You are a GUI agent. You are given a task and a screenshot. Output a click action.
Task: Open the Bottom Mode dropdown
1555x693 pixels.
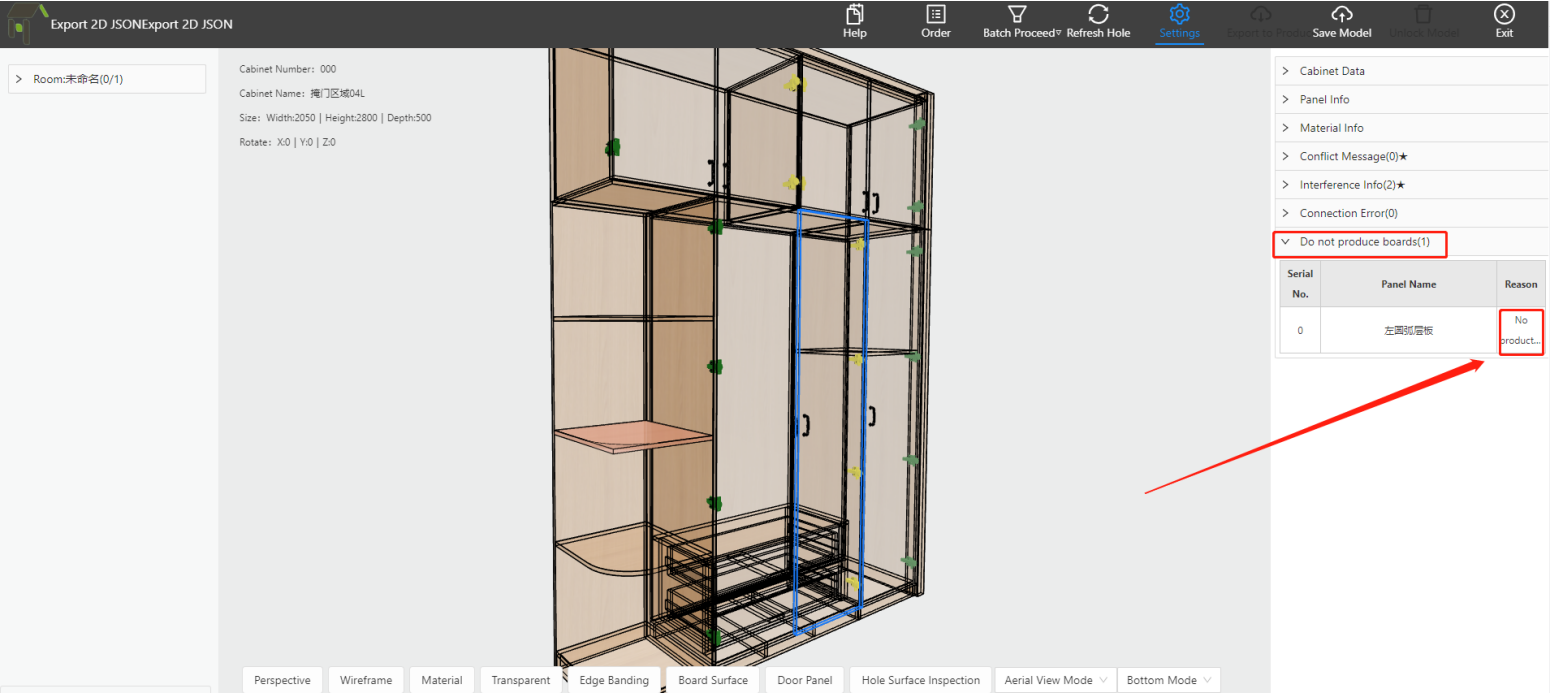[x=1169, y=680]
